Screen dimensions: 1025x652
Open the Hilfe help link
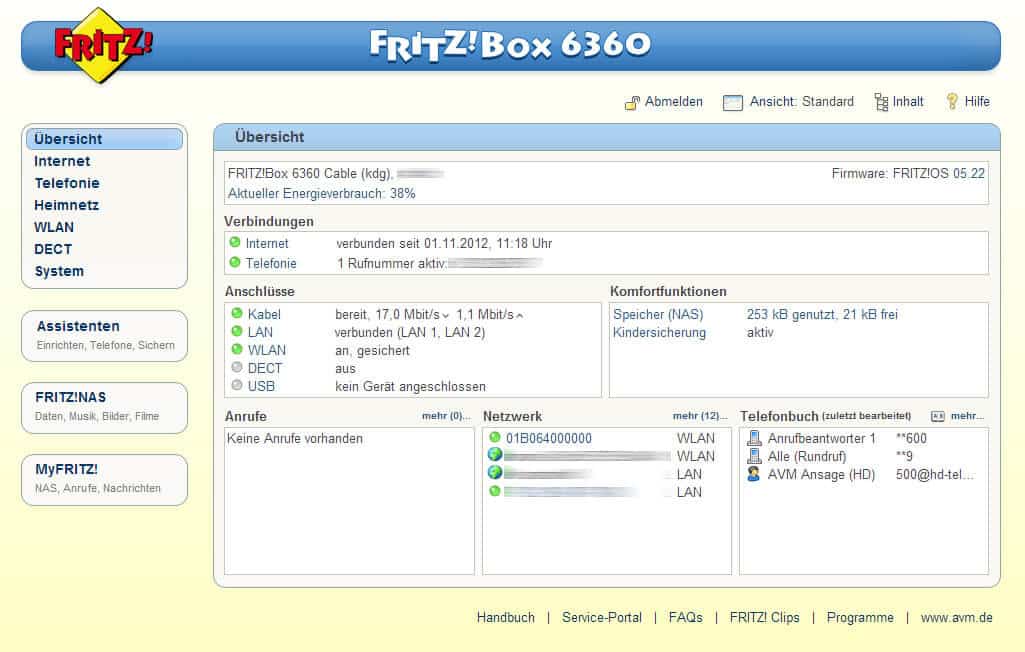(977, 101)
